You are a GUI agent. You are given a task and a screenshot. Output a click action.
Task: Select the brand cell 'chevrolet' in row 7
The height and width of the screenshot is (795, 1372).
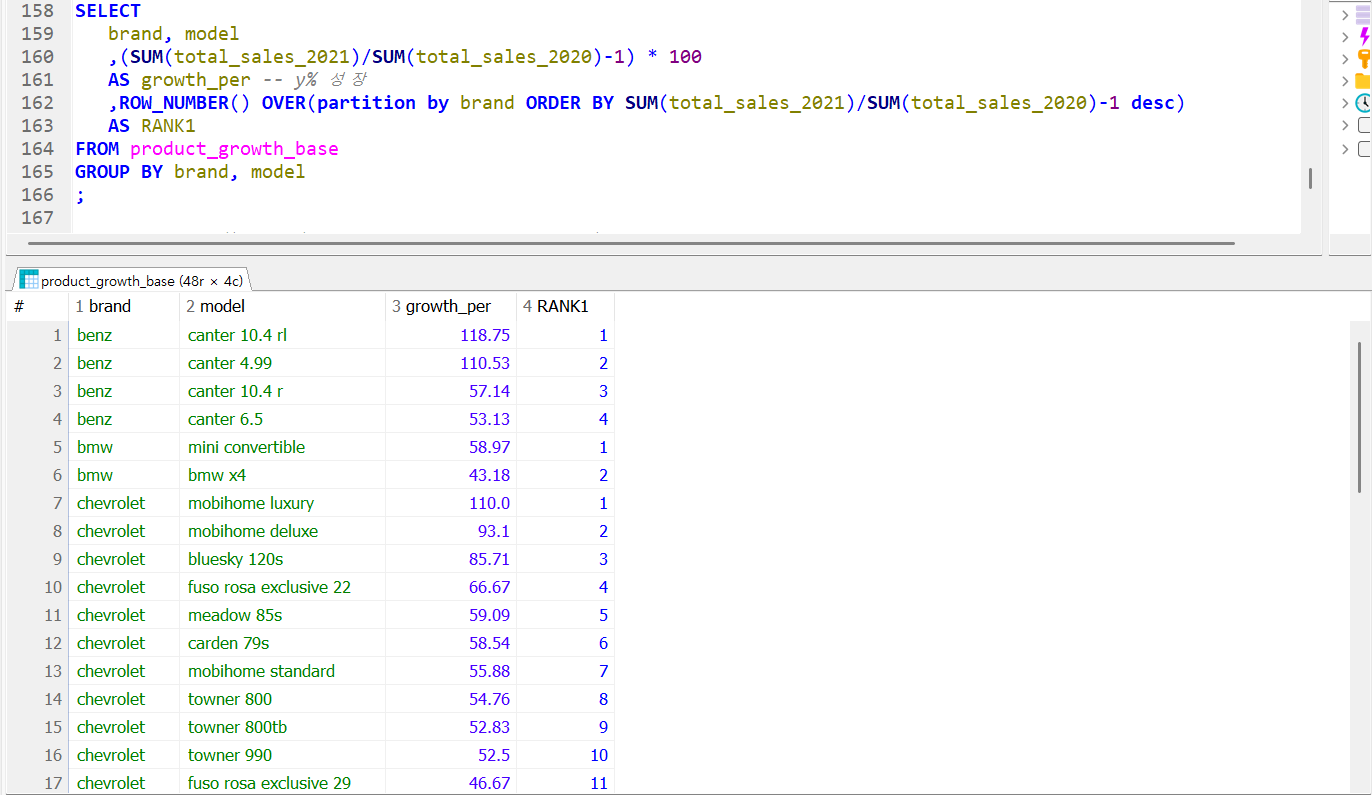click(124, 503)
